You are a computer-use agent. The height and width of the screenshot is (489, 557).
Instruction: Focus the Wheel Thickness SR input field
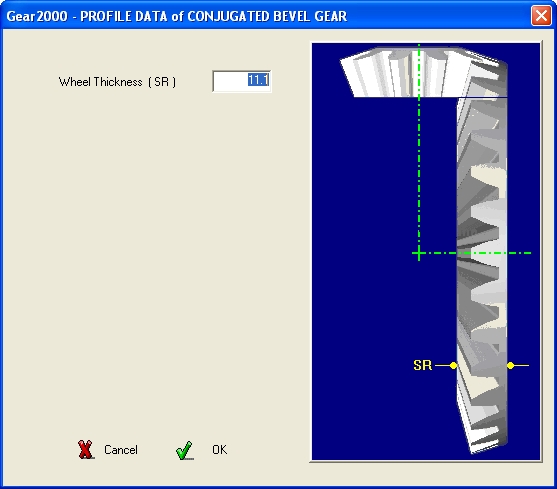tap(242, 81)
